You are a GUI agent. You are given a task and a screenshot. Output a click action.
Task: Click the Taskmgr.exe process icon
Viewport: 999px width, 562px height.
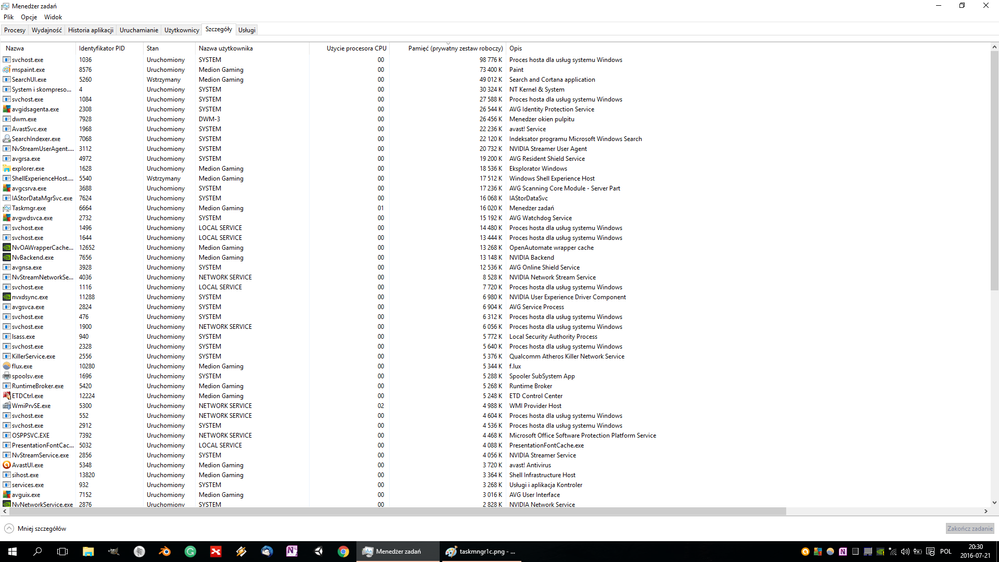point(7,208)
